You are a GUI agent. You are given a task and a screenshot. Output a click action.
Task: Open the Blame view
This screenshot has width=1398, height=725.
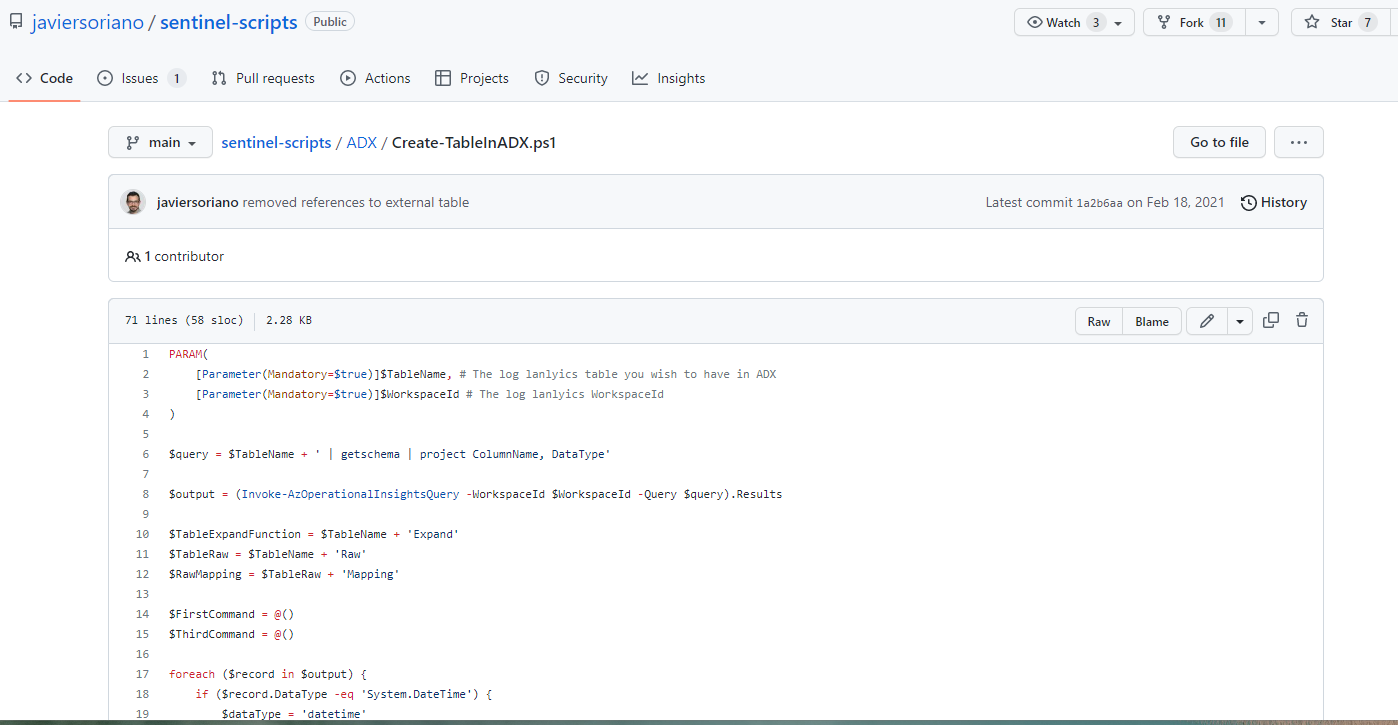1152,321
